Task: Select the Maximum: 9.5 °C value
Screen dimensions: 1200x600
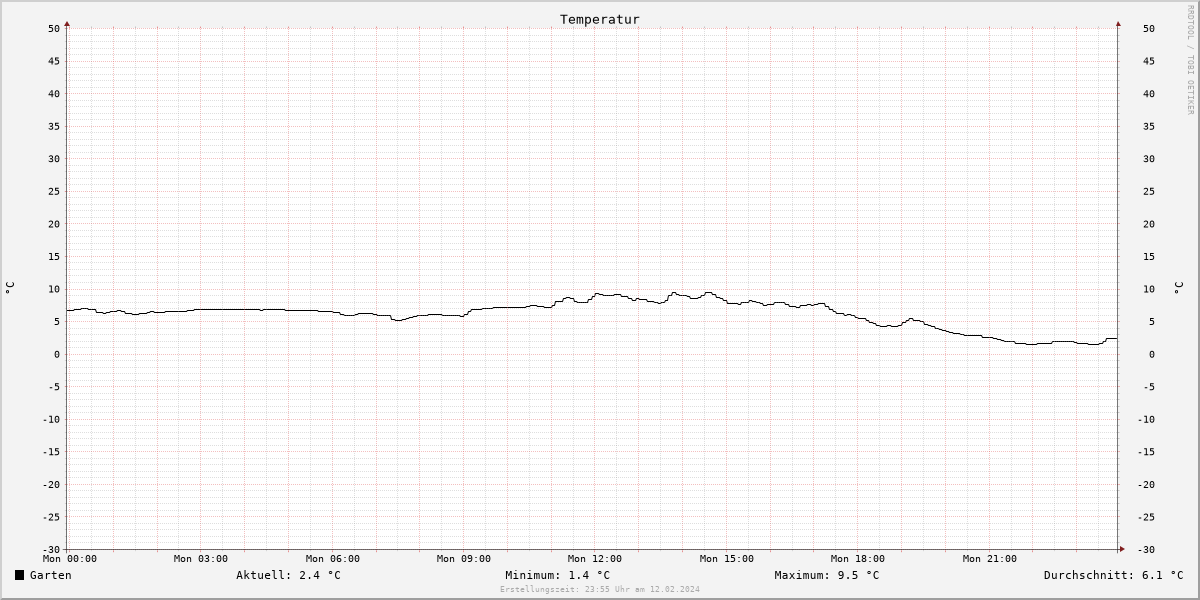Action: [x=827, y=575]
